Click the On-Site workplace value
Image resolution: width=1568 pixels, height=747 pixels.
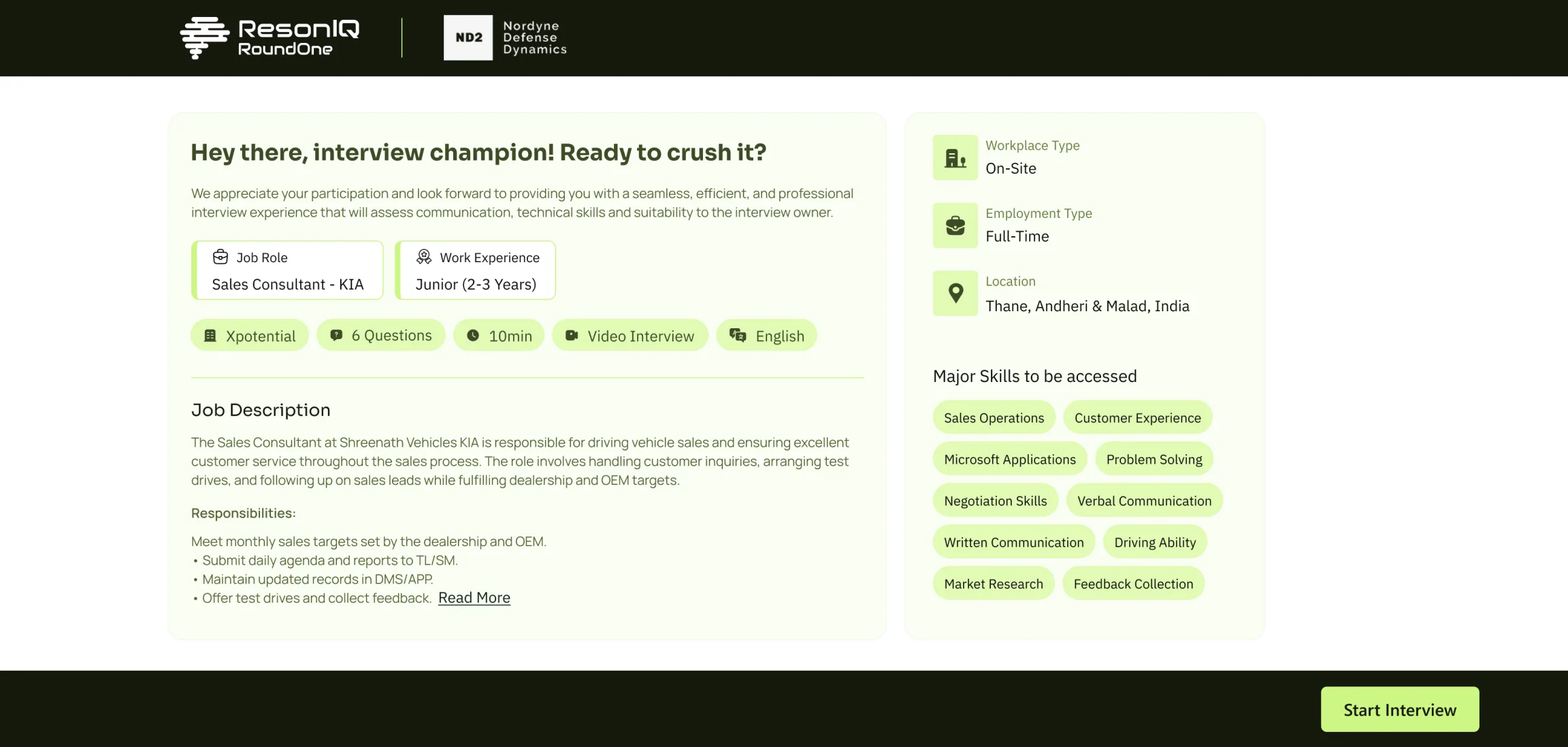click(x=1011, y=168)
